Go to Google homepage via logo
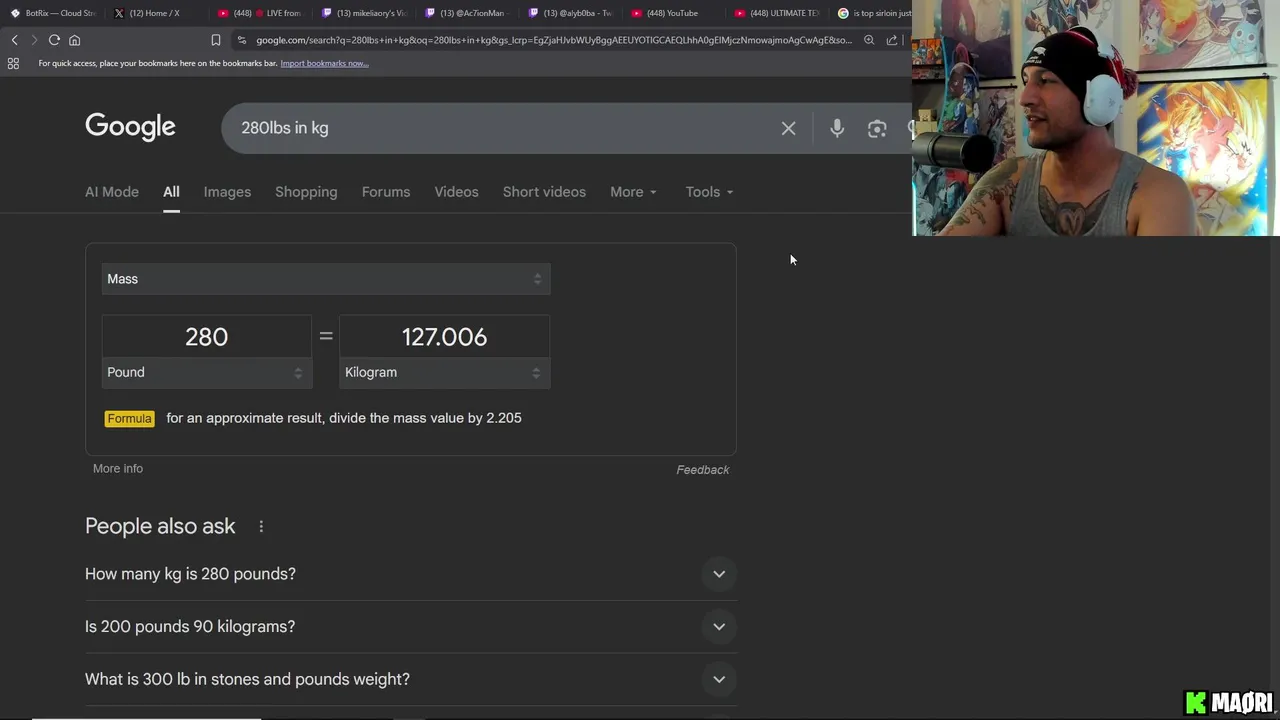Screen dimensions: 1280x720 130,127
